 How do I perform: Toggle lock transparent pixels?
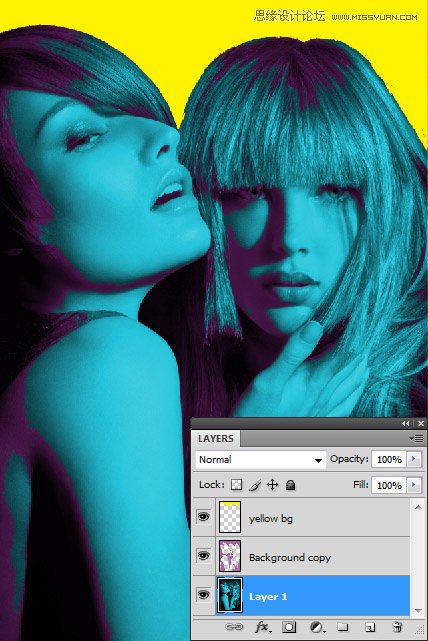[x=236, y=485]
